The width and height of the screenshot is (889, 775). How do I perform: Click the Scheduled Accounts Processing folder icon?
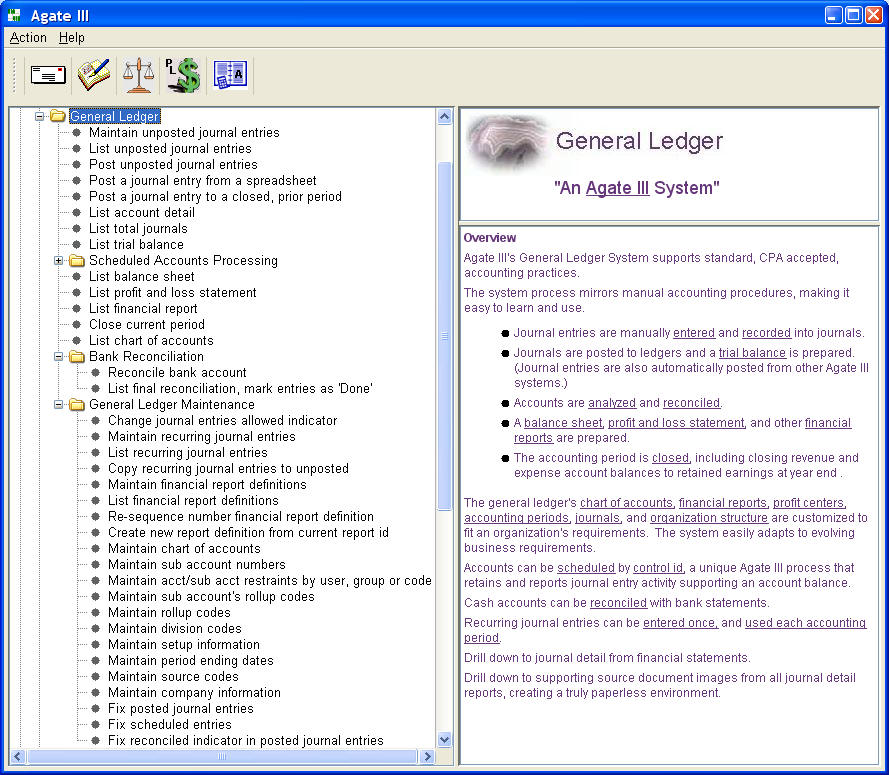(77, 261)
